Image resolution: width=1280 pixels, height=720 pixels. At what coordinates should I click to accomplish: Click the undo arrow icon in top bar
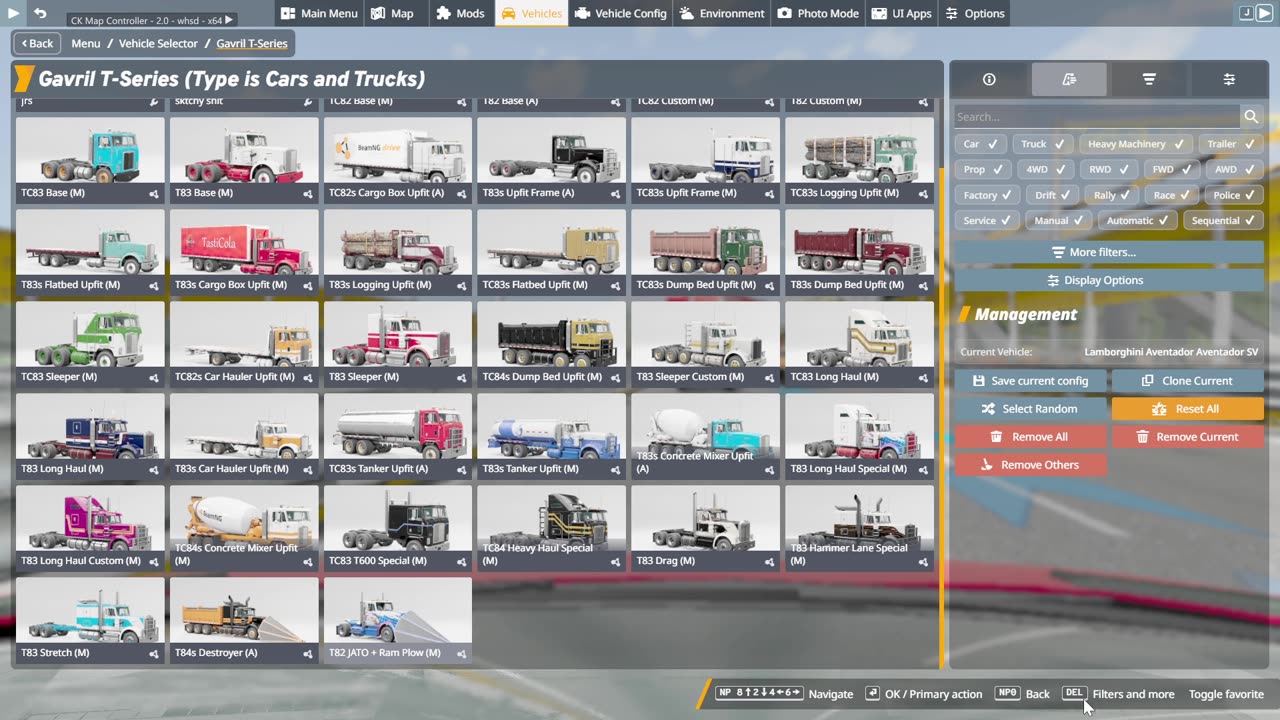[40, 13]
